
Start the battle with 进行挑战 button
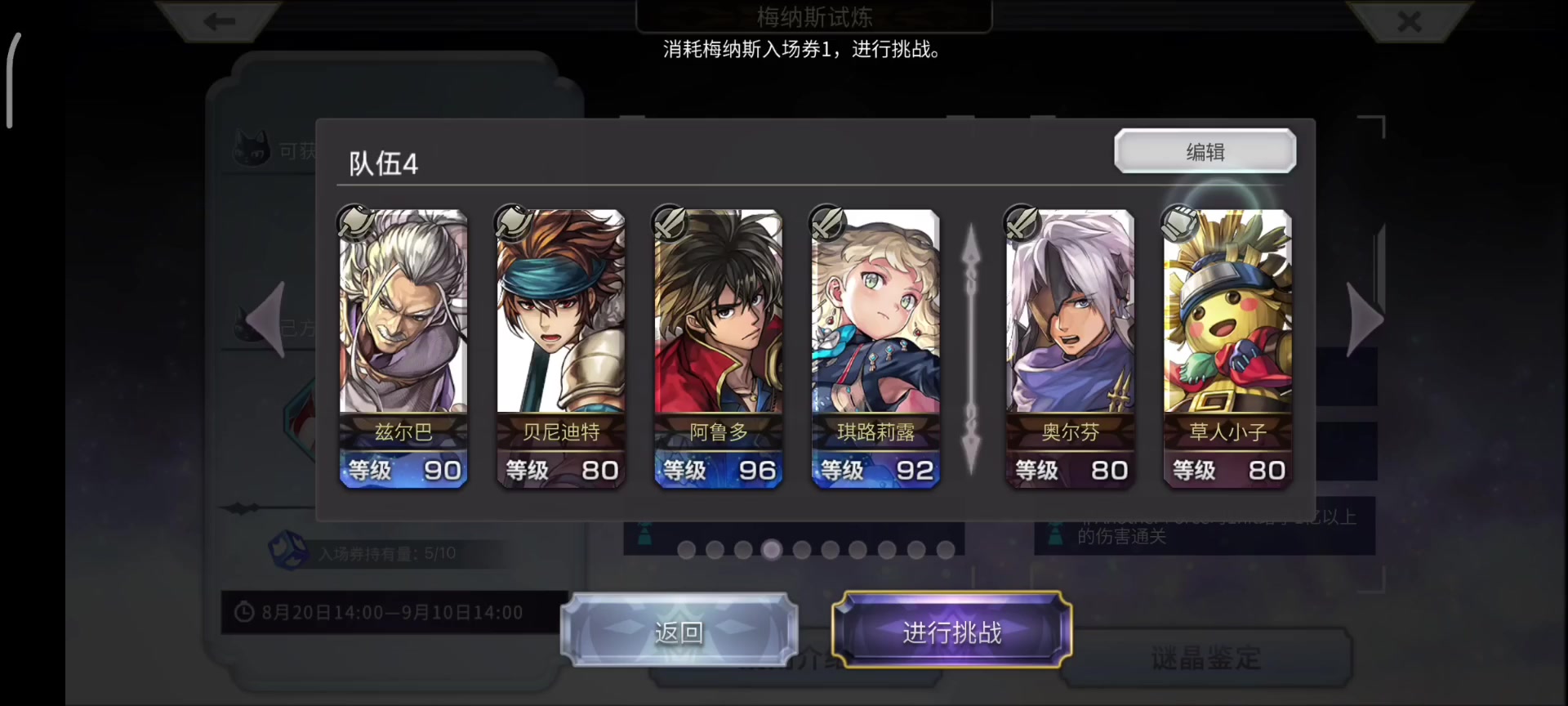951,632
